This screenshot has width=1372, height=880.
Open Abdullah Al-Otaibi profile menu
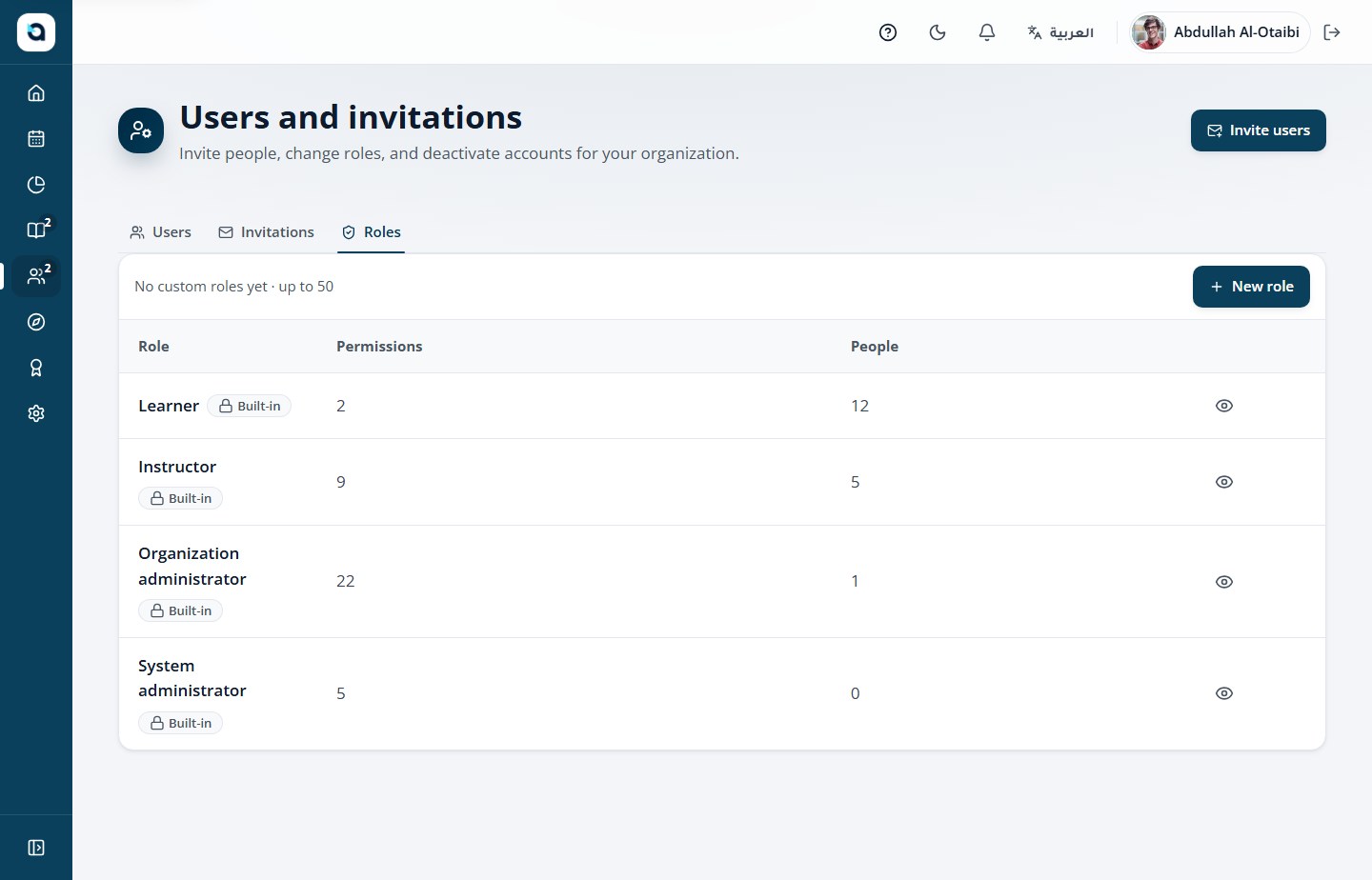1220,32
